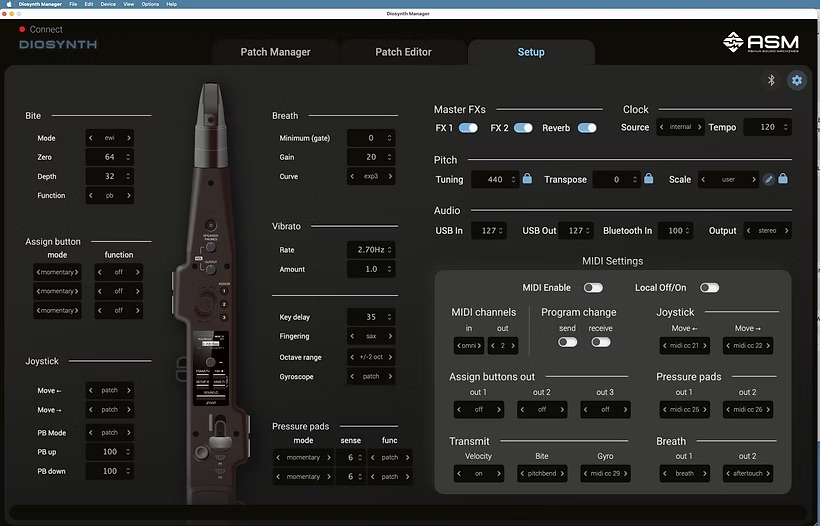This screenshot has width=820, height=526.
Task: Click next arrow on Bite Mode selector
Action: click(128, 138)
